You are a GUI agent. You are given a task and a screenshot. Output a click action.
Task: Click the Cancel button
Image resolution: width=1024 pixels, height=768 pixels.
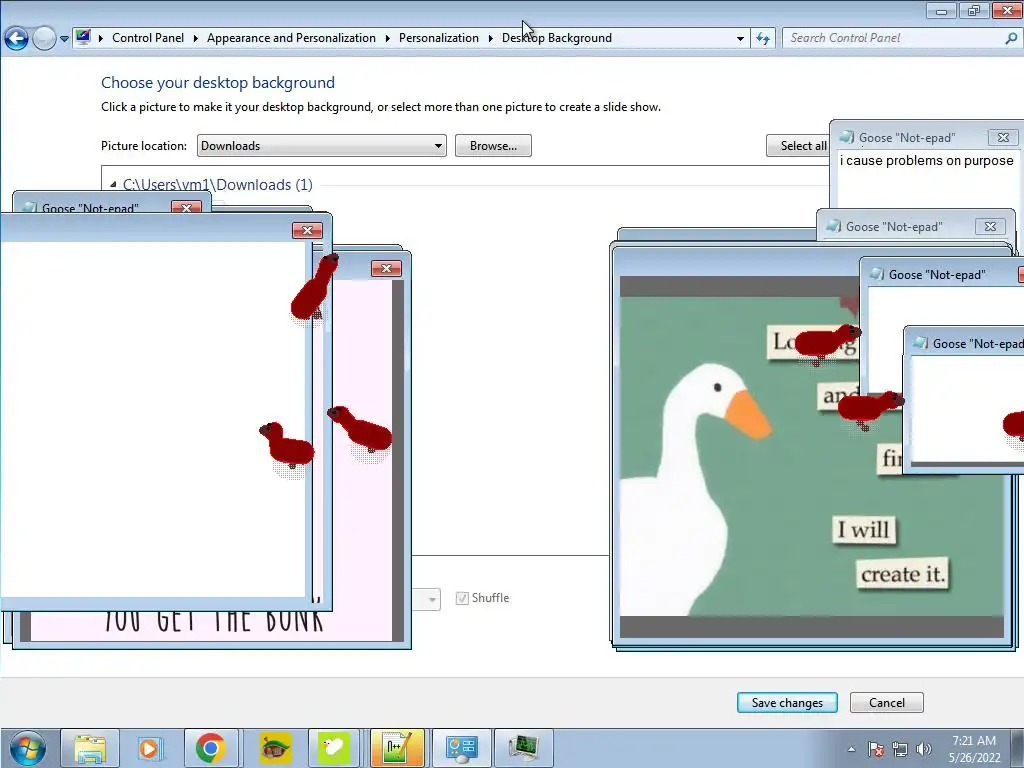pos(886,703)
